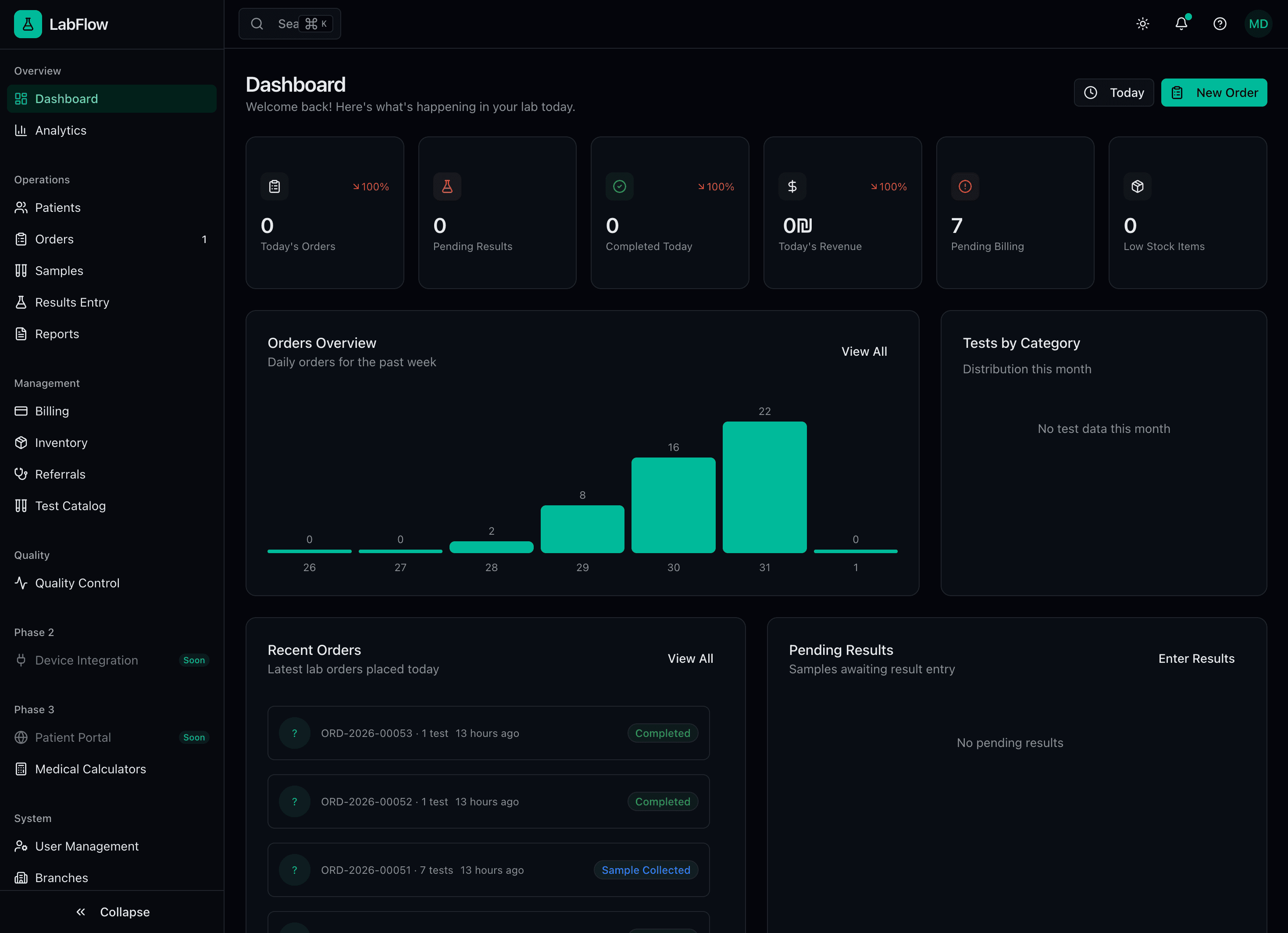The image size is (1288, 933).
Task: Click the tallest bar for day 31
Action: 764,486
